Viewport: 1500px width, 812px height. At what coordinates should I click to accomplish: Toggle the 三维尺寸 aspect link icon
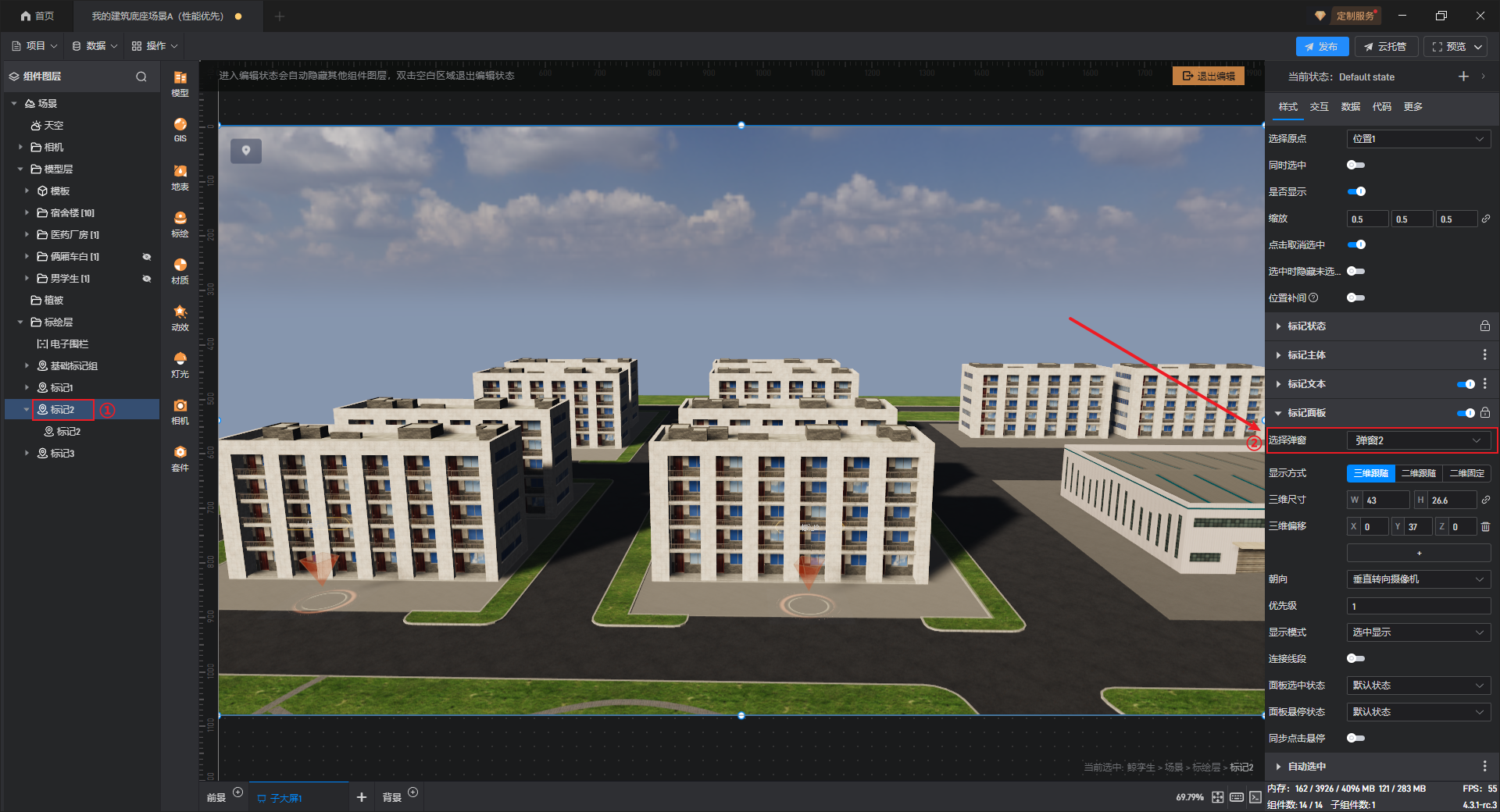pos(1486,500)
